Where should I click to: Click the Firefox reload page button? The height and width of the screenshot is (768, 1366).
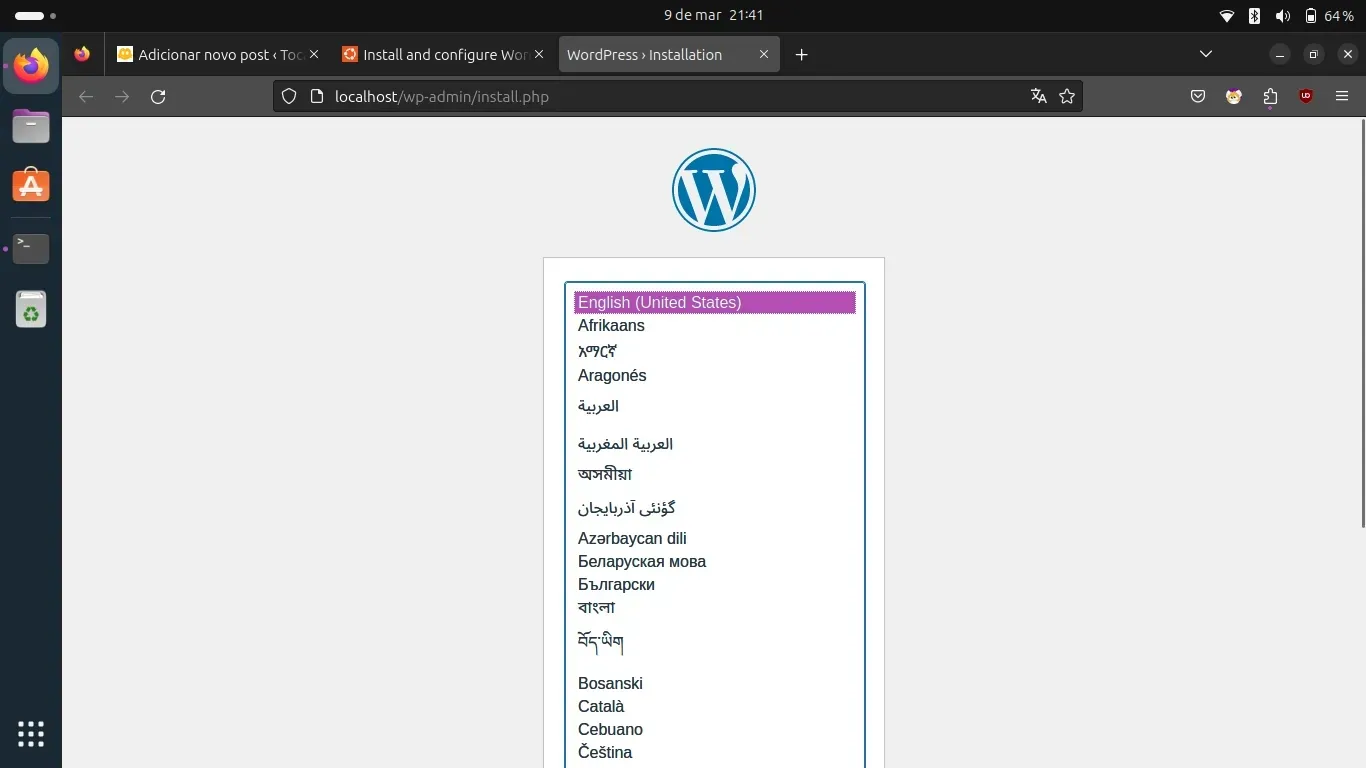coord(158,97)
